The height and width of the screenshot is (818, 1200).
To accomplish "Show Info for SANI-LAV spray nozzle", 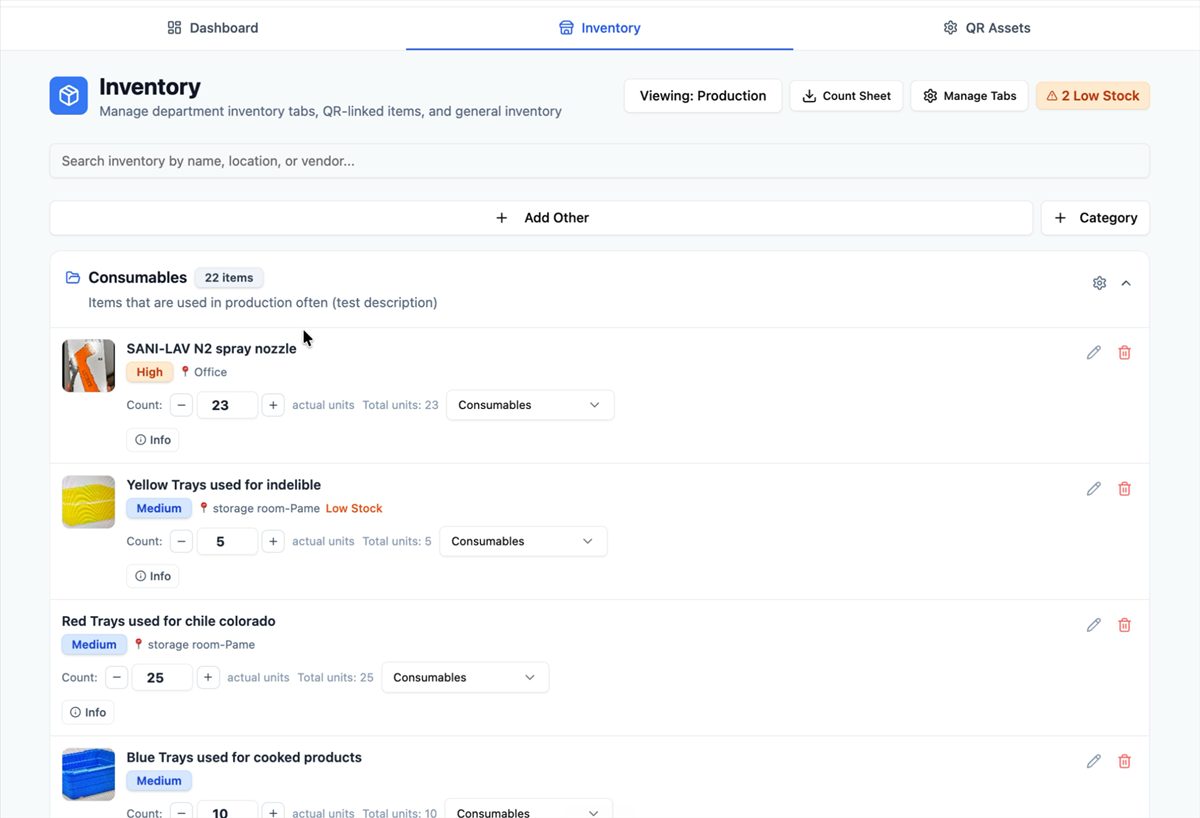I will click(x=153, y=440).
